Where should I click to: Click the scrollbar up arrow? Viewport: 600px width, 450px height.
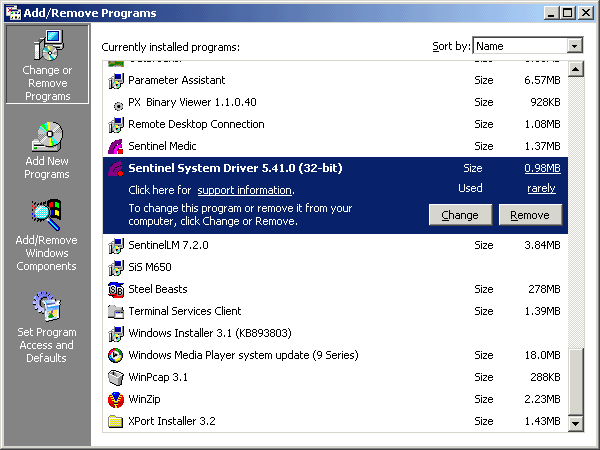pos(576,69)
